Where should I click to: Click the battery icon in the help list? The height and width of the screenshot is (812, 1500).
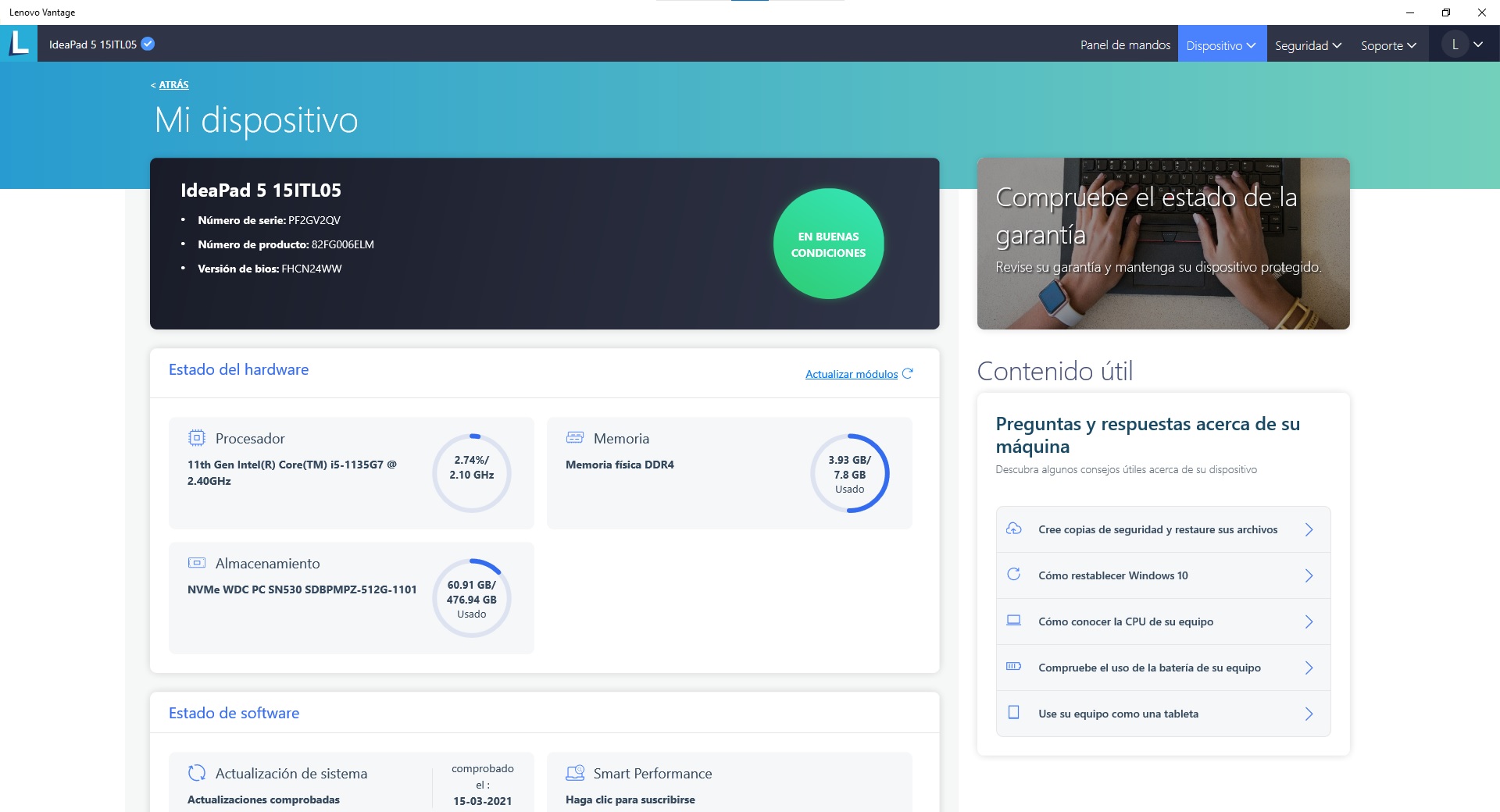1014,667
